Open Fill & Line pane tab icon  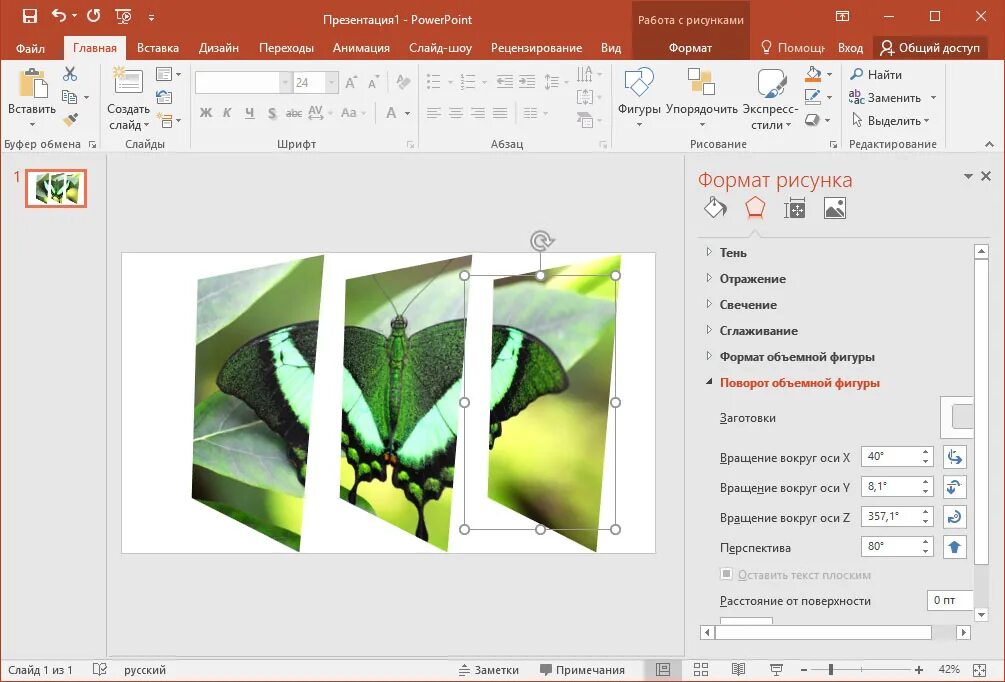(x=715, y=208)
